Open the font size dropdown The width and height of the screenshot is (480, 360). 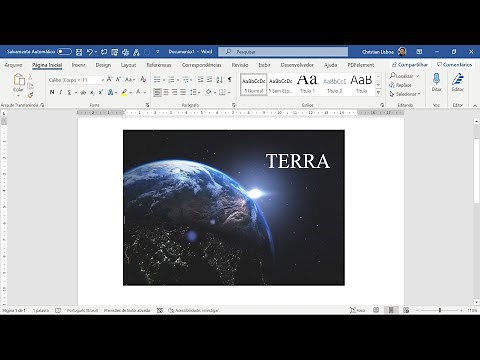pyautogui.click(x=102, y=80)
